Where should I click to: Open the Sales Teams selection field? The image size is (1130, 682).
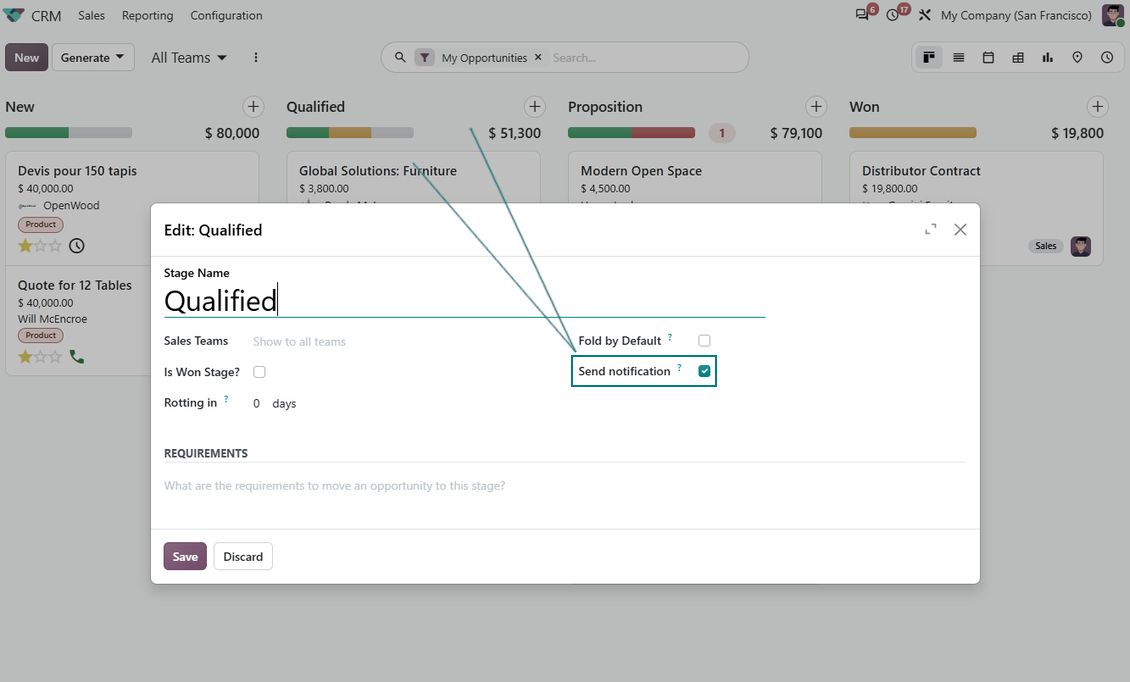pyautogui.click(x=404, y=342)
